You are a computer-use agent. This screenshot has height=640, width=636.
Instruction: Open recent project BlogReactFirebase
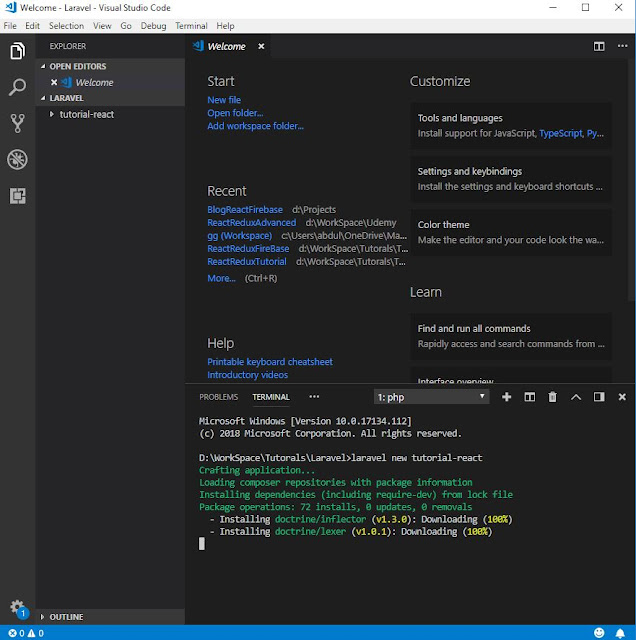(245, 209)
